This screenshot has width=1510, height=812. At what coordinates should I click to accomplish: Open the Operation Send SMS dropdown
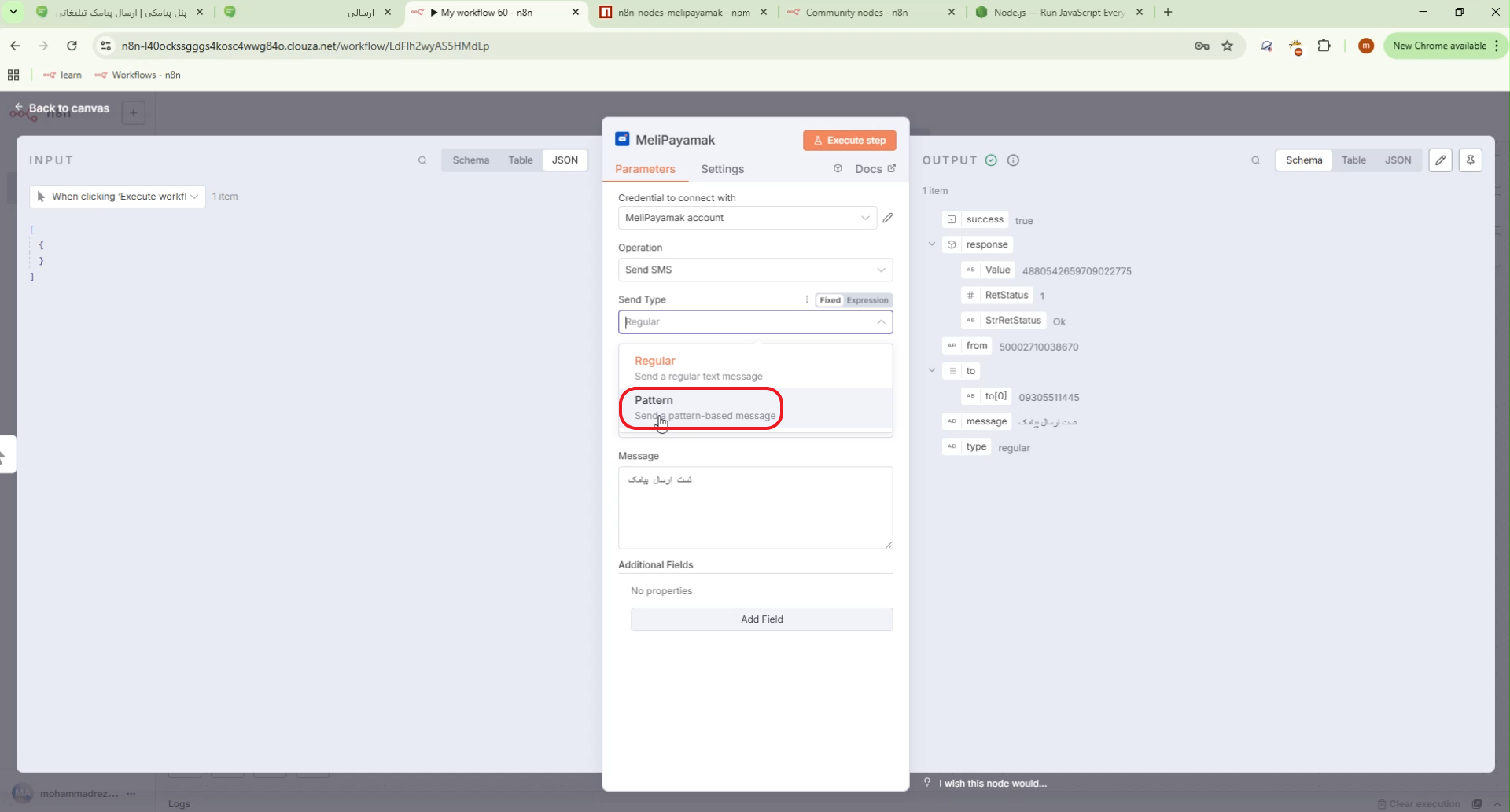(755, 270)
